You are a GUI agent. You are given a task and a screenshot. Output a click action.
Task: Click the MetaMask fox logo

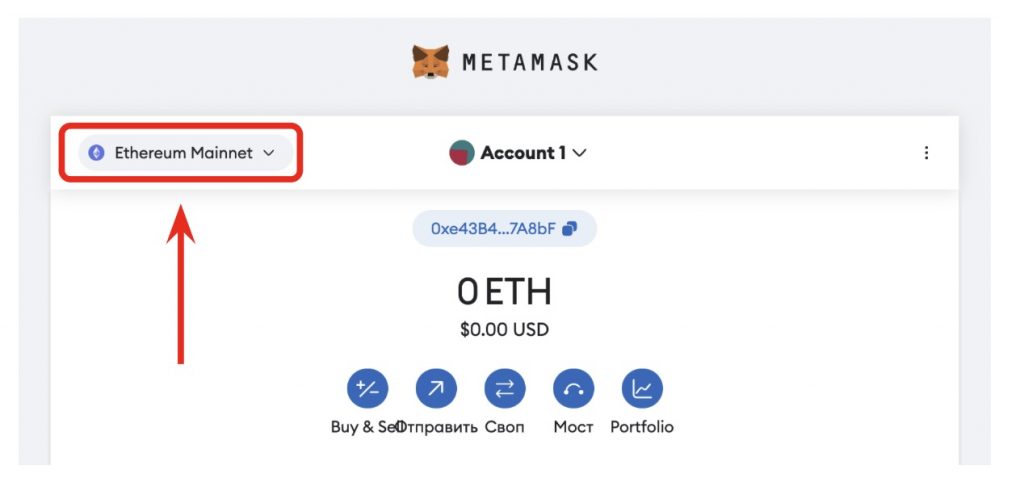pyautogui.click(x=430, y=62)
